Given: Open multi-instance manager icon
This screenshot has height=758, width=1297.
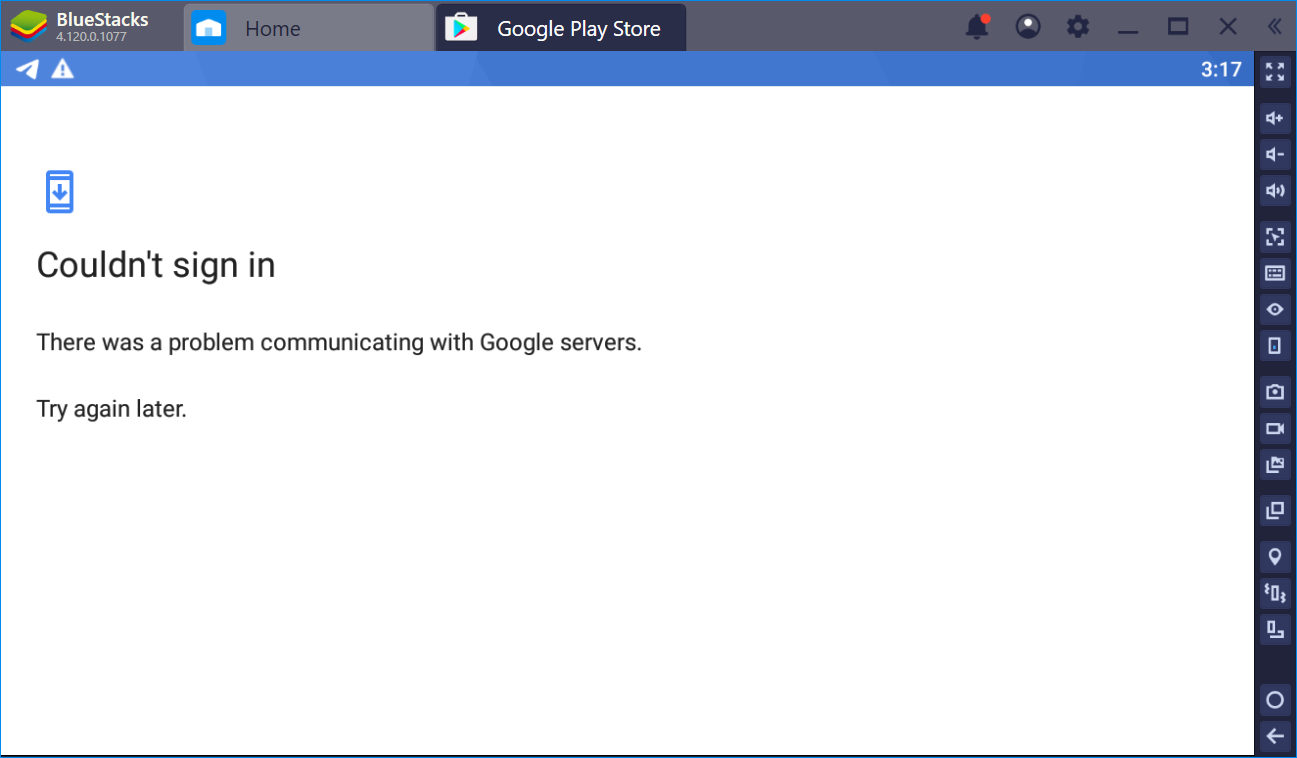Looking at the screenshot, I should point(1275,510).
